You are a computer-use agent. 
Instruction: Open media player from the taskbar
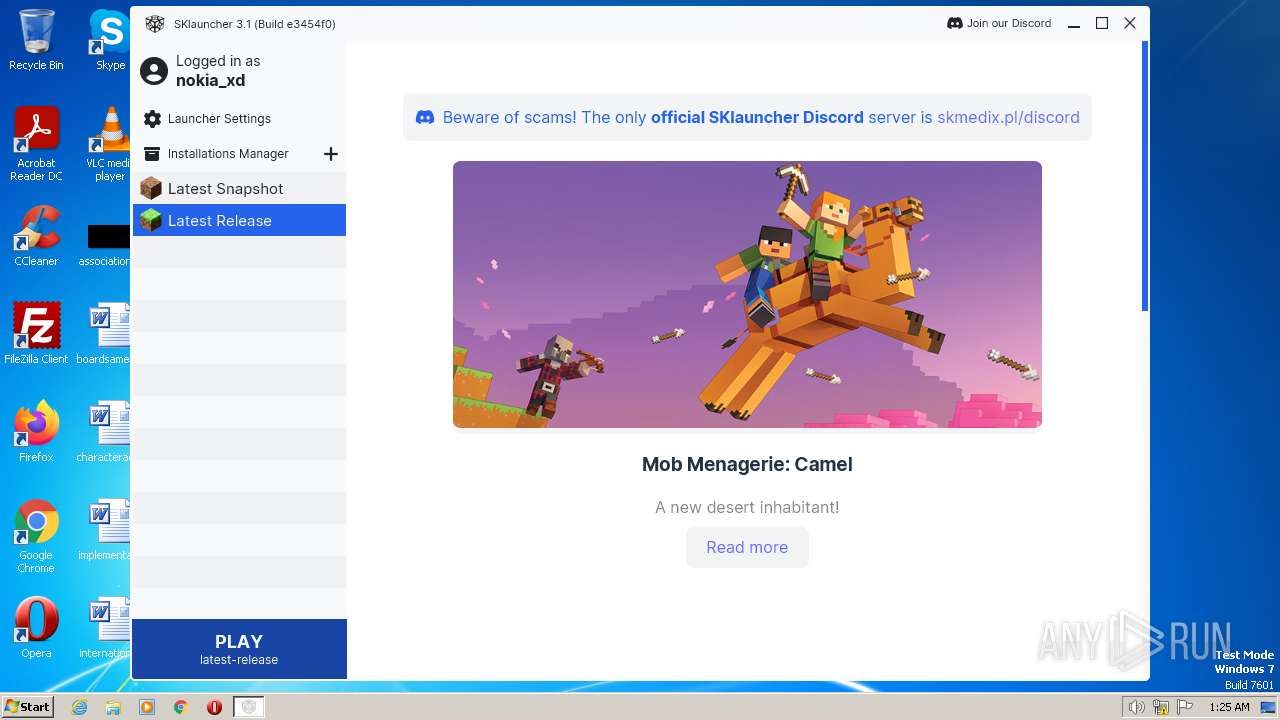tap(147, 707)
